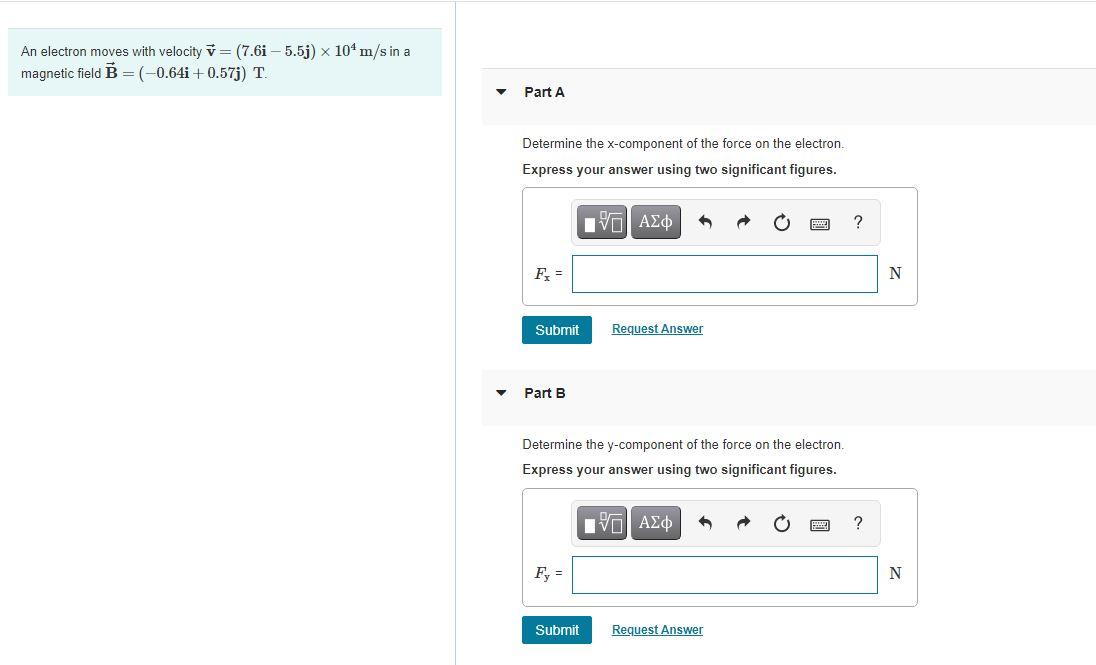Select the Part B heading text

point(545,393)
